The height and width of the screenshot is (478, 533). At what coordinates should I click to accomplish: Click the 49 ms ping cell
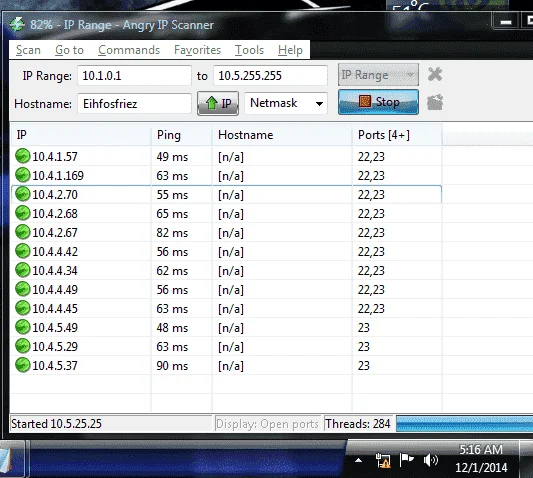click(172, 157)
